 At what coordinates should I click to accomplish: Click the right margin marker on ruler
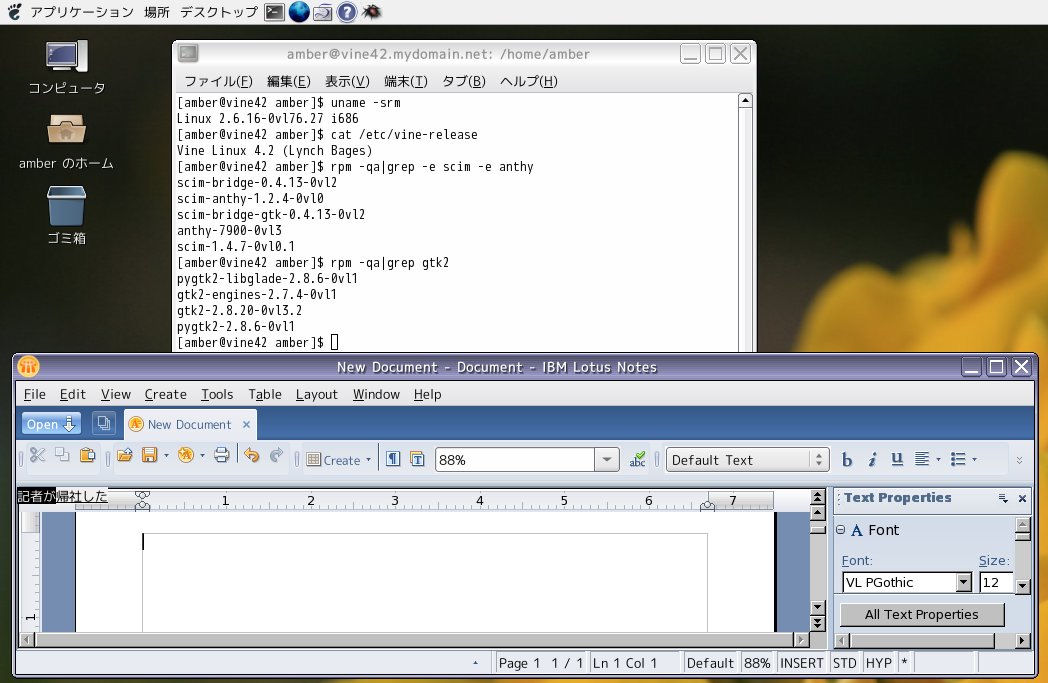[x=707, y=506]
